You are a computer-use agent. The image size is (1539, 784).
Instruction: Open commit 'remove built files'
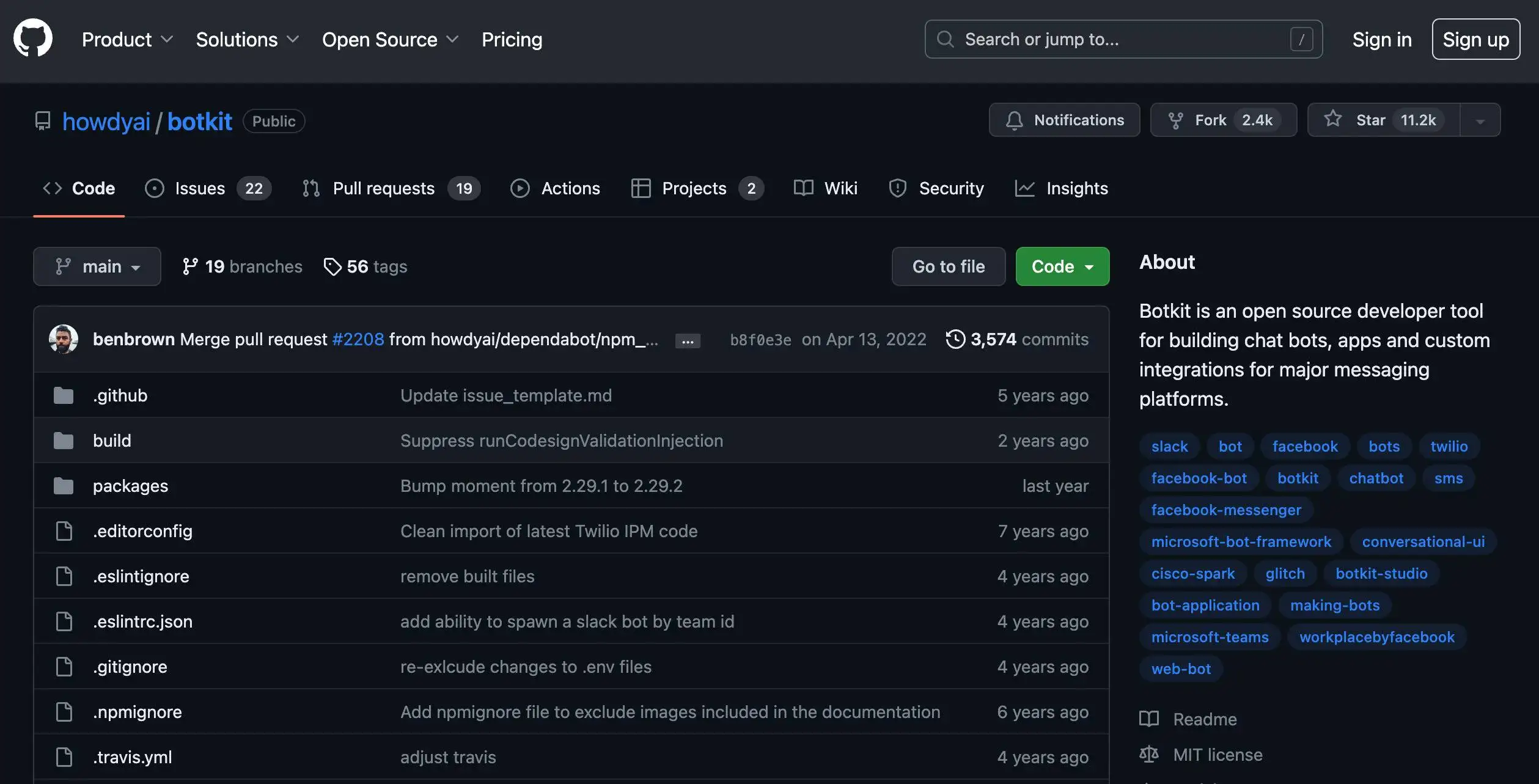point(467,576)
